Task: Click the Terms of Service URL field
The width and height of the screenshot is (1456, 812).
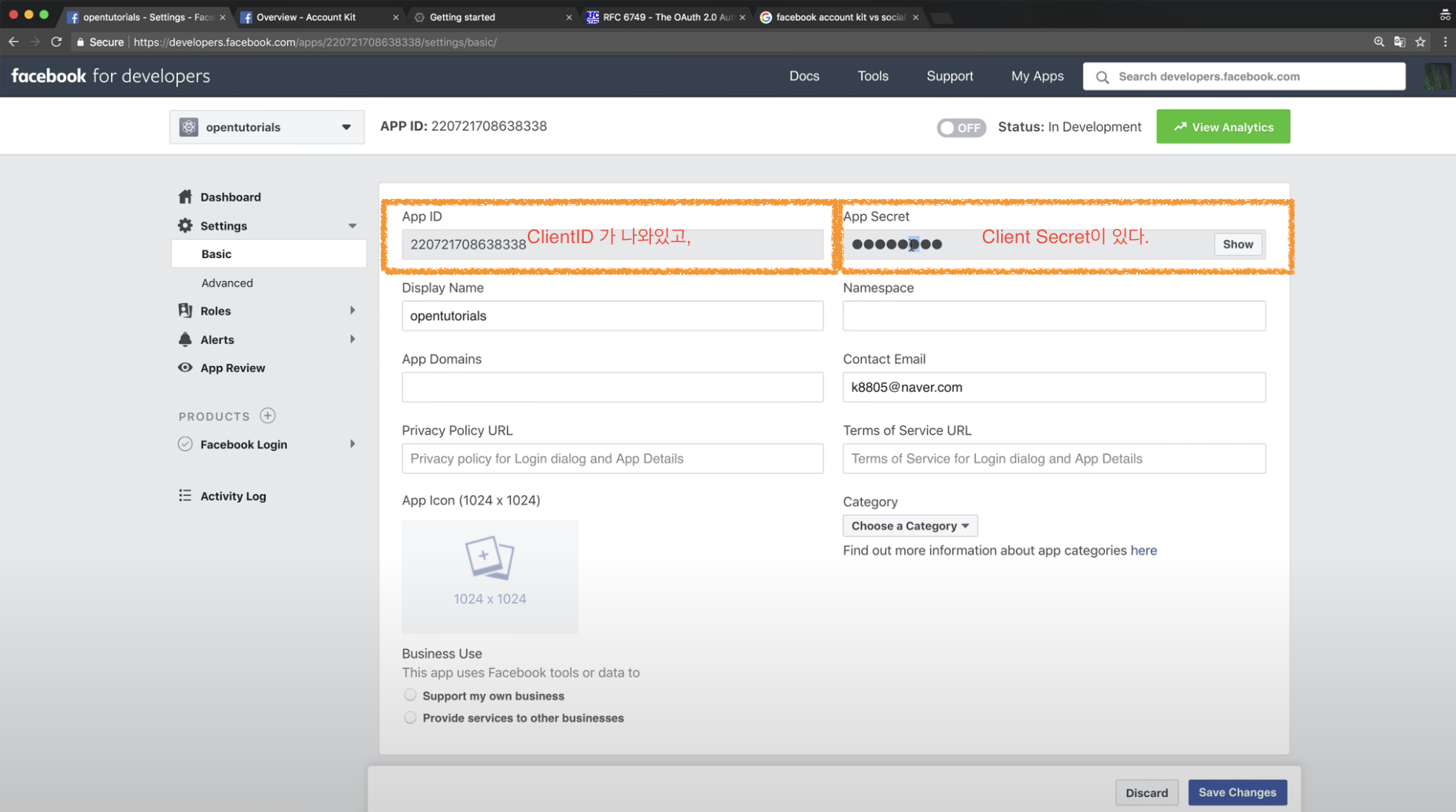Action: coord(1054,459)
